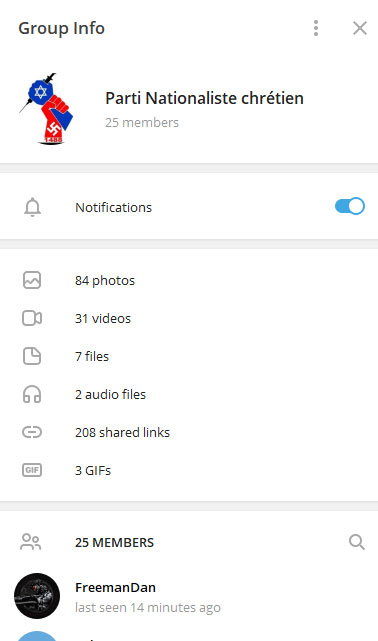The height and width of the screenshot is (641, 378).
Task: Click the photos picture icon
Action: click(x=32, y=280)
